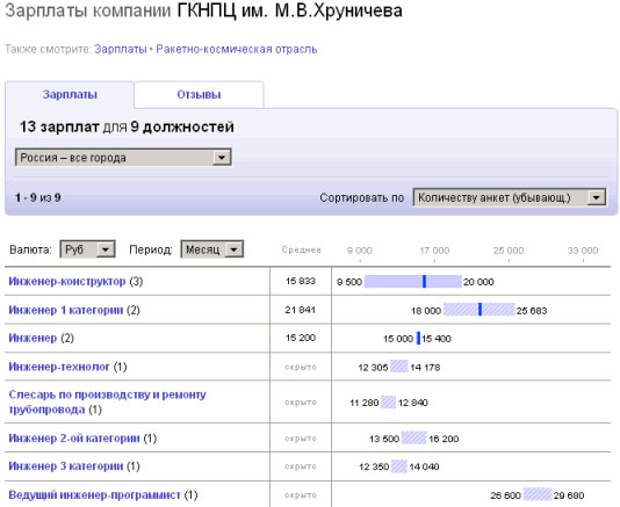Open Инженер 3 категории link
The image size is (620, 507).
[66, 466]
